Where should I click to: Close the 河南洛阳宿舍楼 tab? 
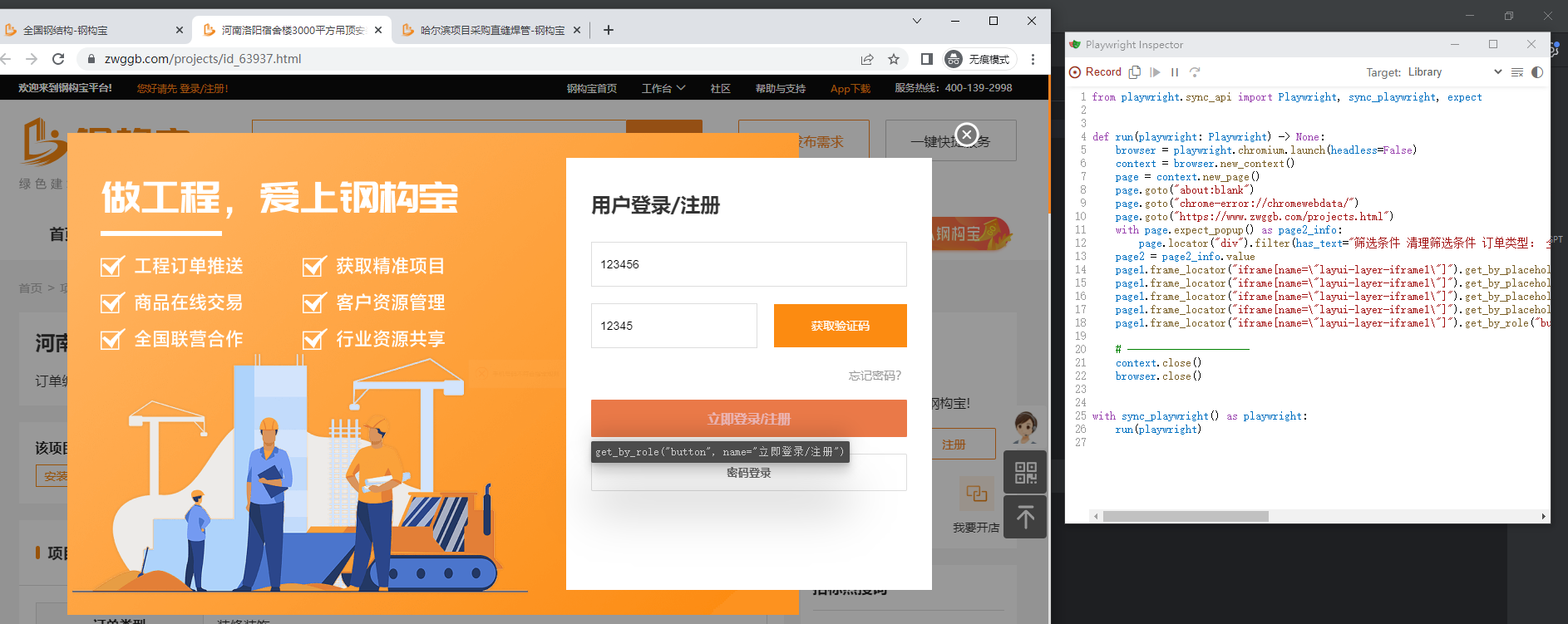[378, 30]
